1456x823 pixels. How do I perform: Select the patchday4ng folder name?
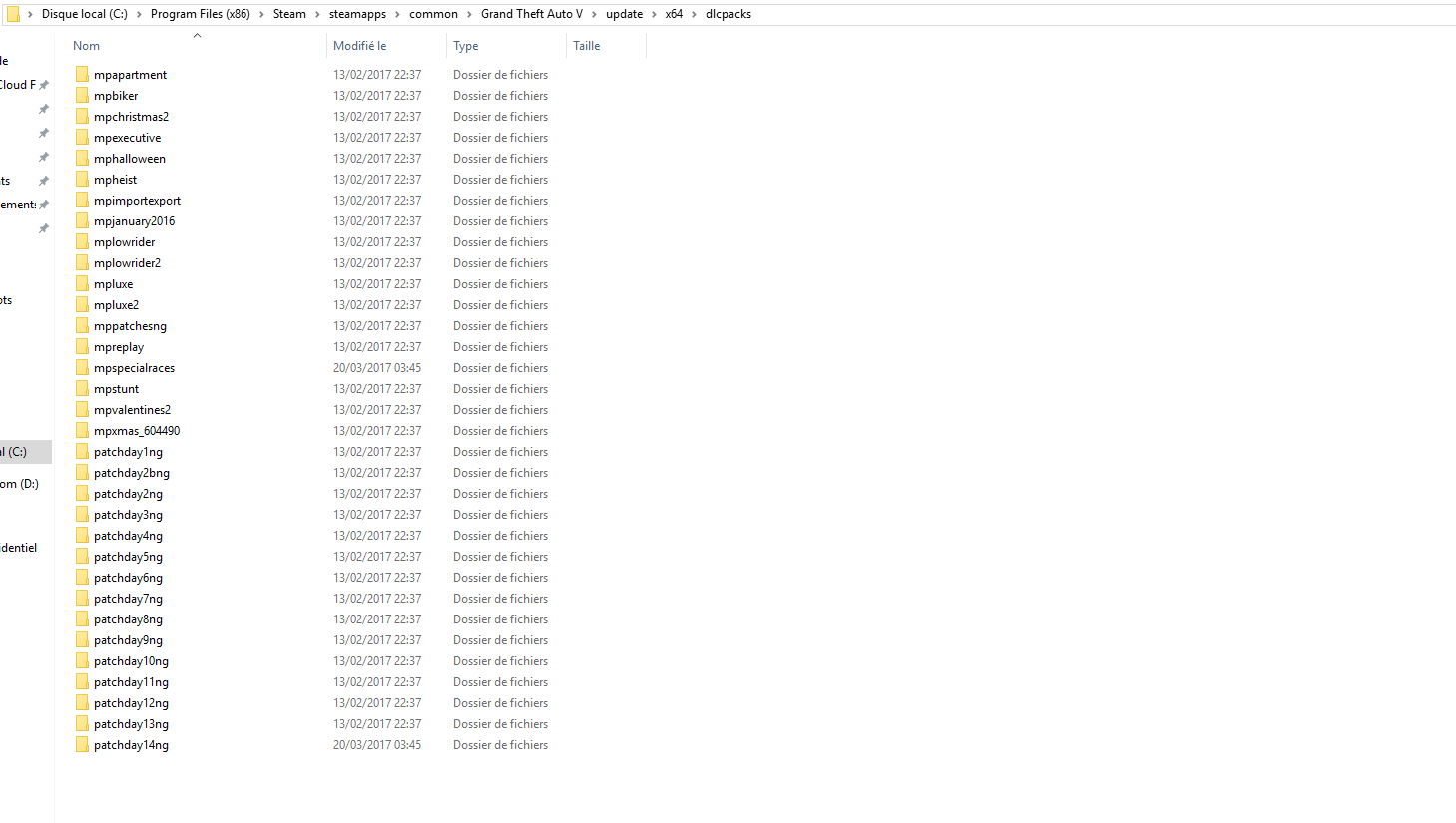click(x=128, y=536)
